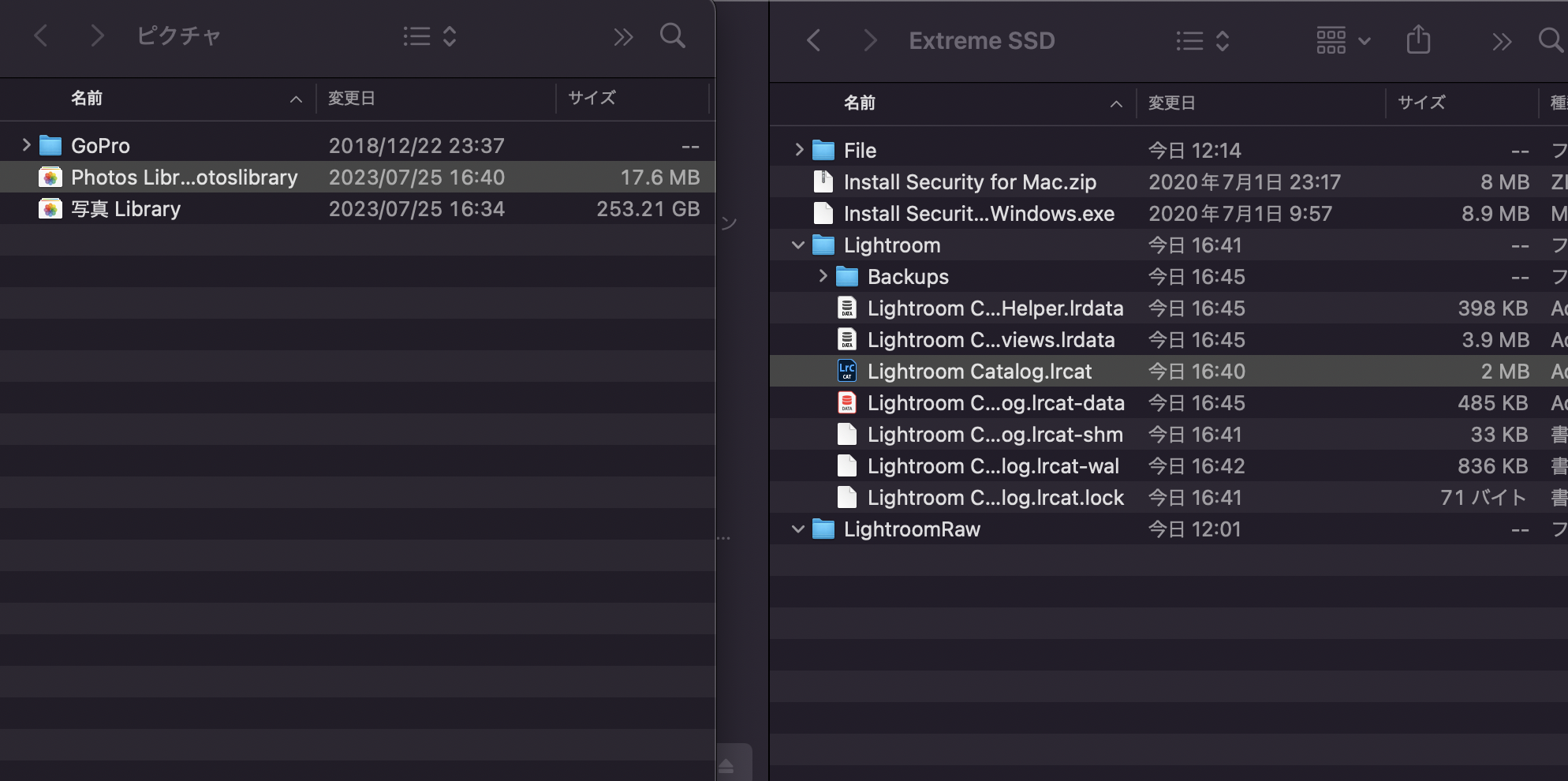Show more toolbar items in Extreme SSD
This screenshot has height=781, width=1568.
[1502, 41]
